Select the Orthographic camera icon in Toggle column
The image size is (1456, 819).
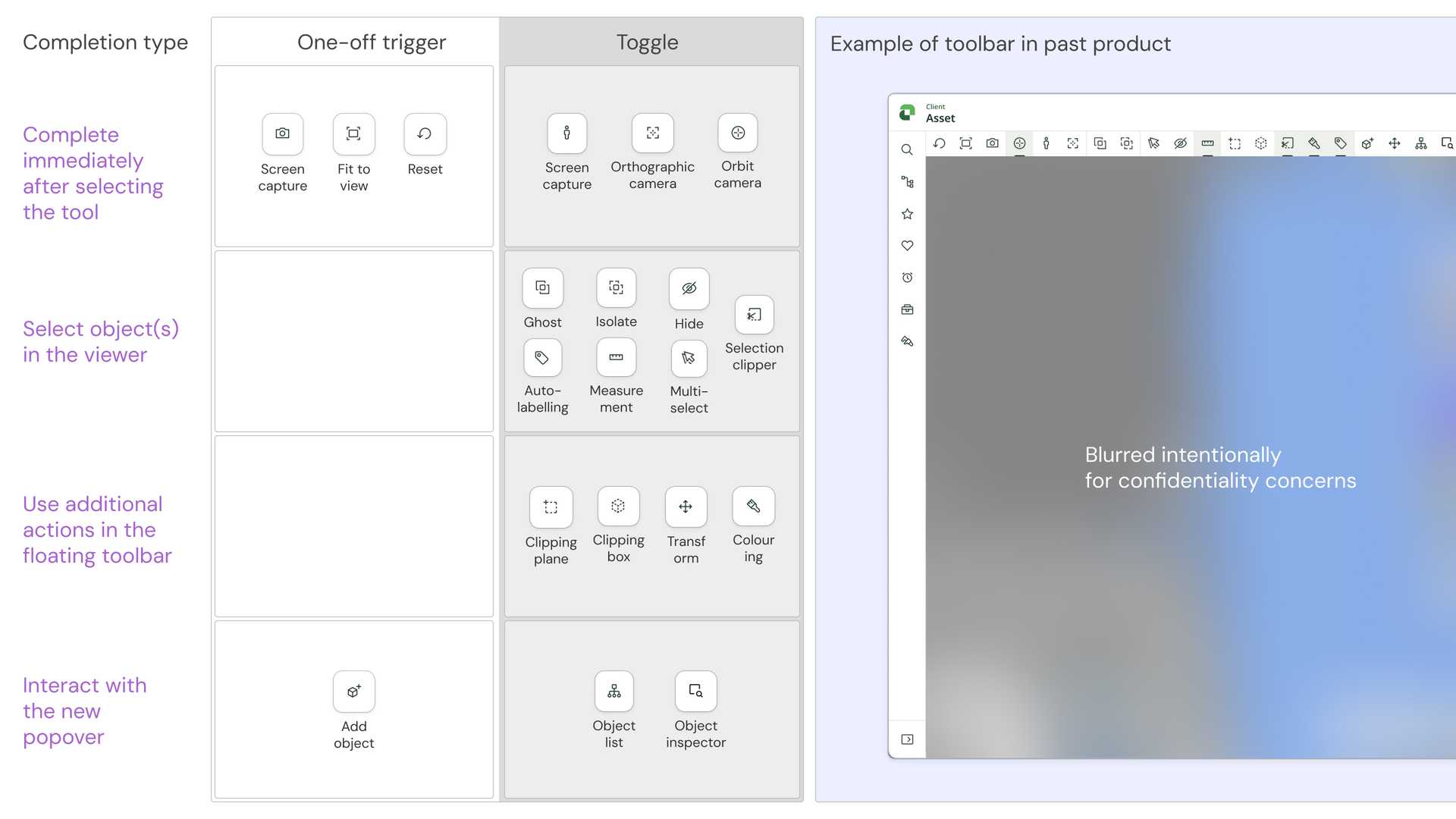point(652,133)
